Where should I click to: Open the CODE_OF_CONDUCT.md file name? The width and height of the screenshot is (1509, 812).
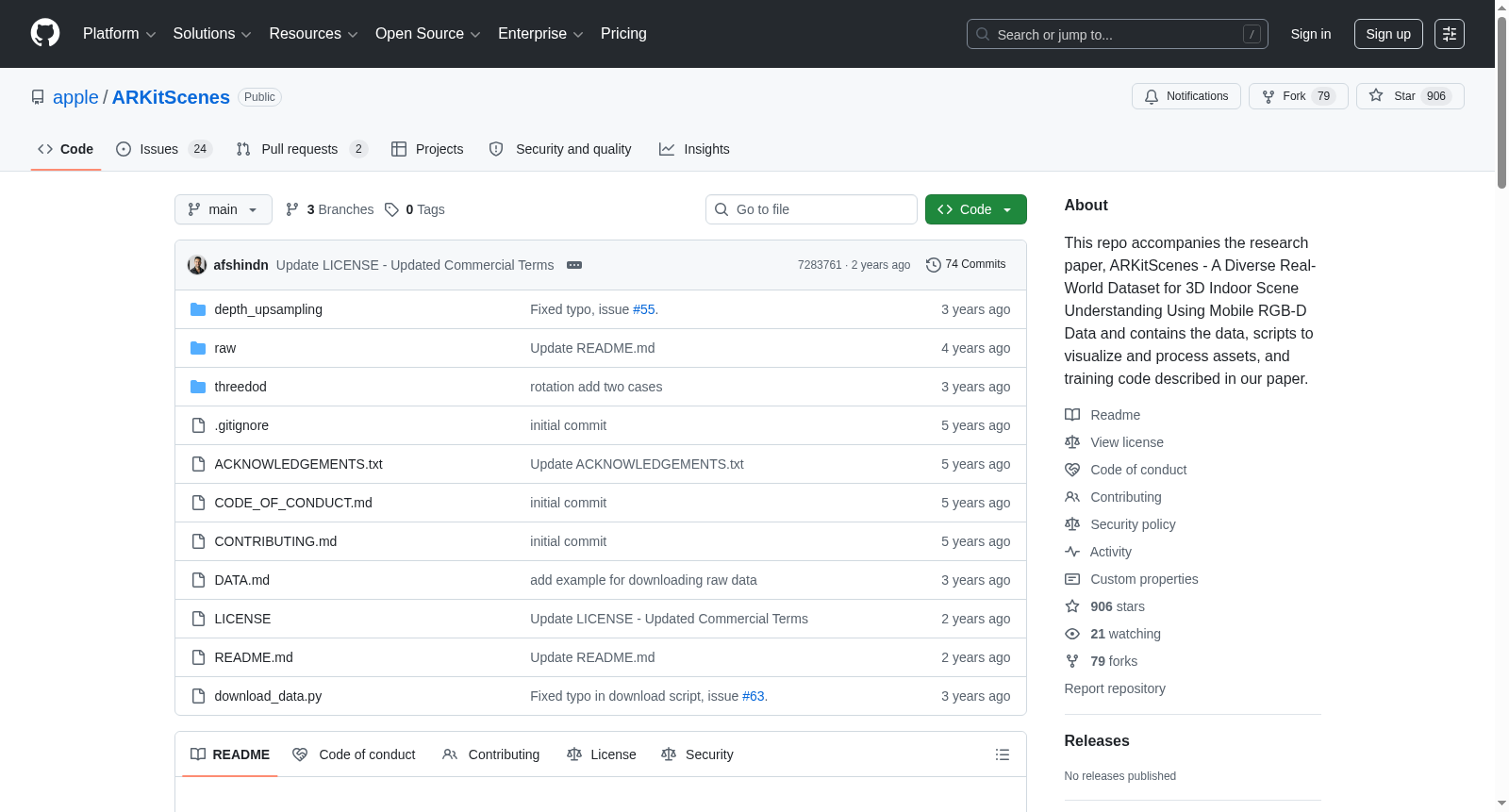[x=293, y=503]
